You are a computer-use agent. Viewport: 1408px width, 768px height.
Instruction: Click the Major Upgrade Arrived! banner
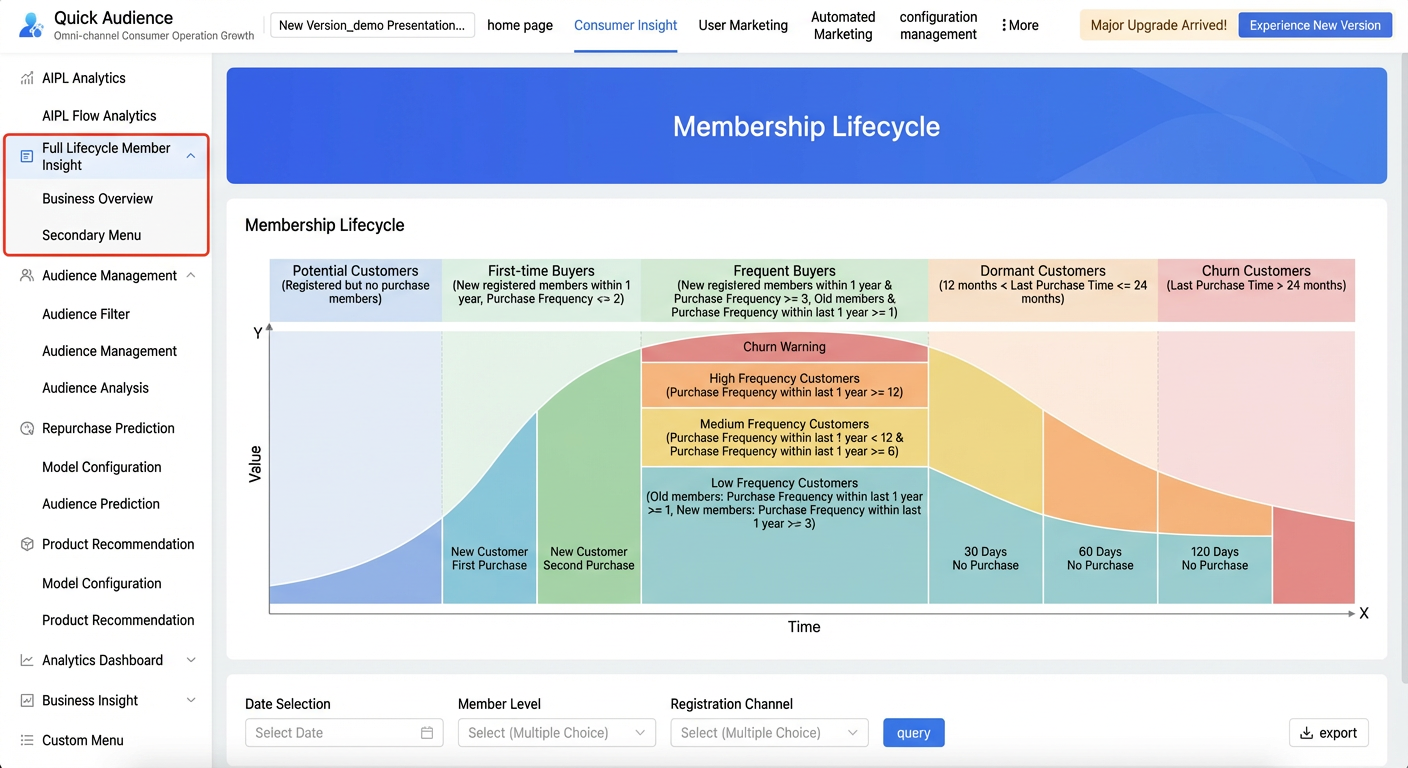tap(1159, 25)
